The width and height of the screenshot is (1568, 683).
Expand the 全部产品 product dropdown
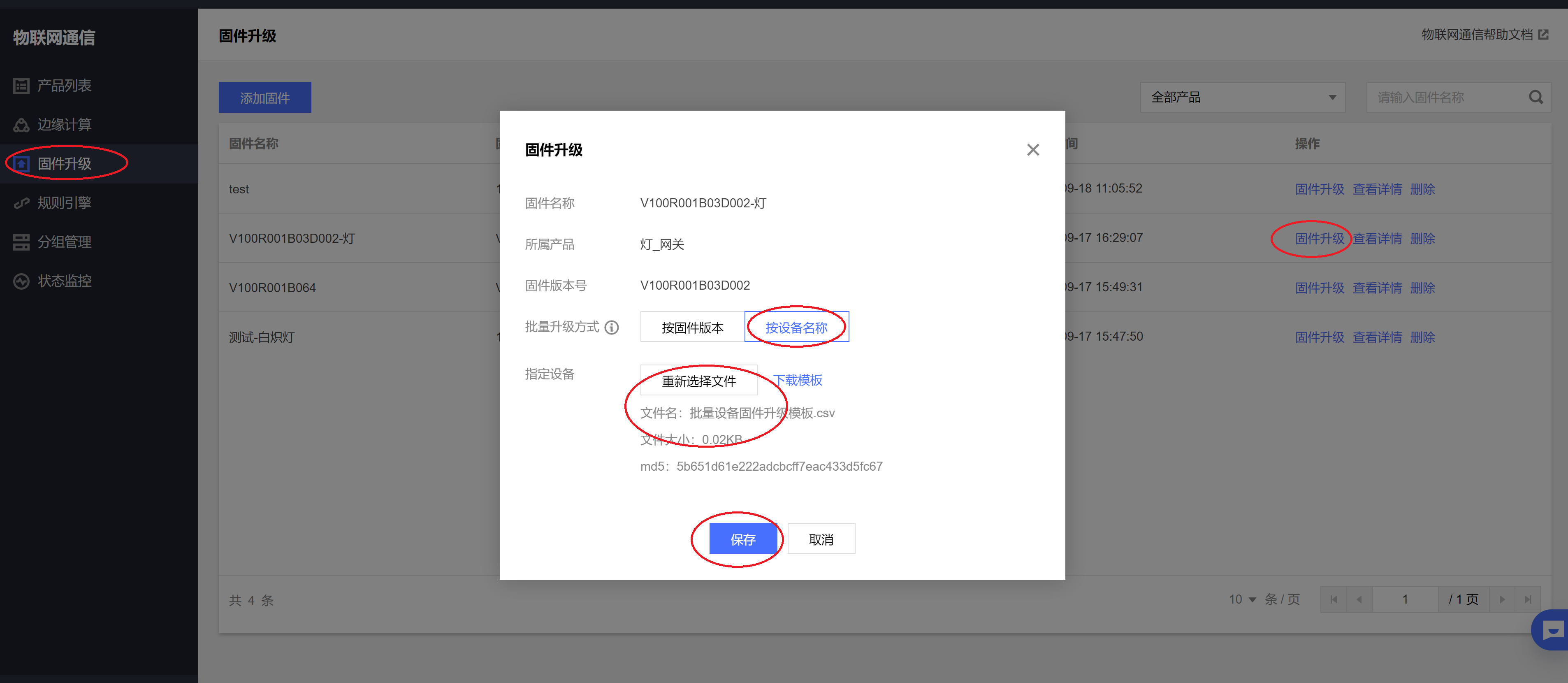[1242, 98]
